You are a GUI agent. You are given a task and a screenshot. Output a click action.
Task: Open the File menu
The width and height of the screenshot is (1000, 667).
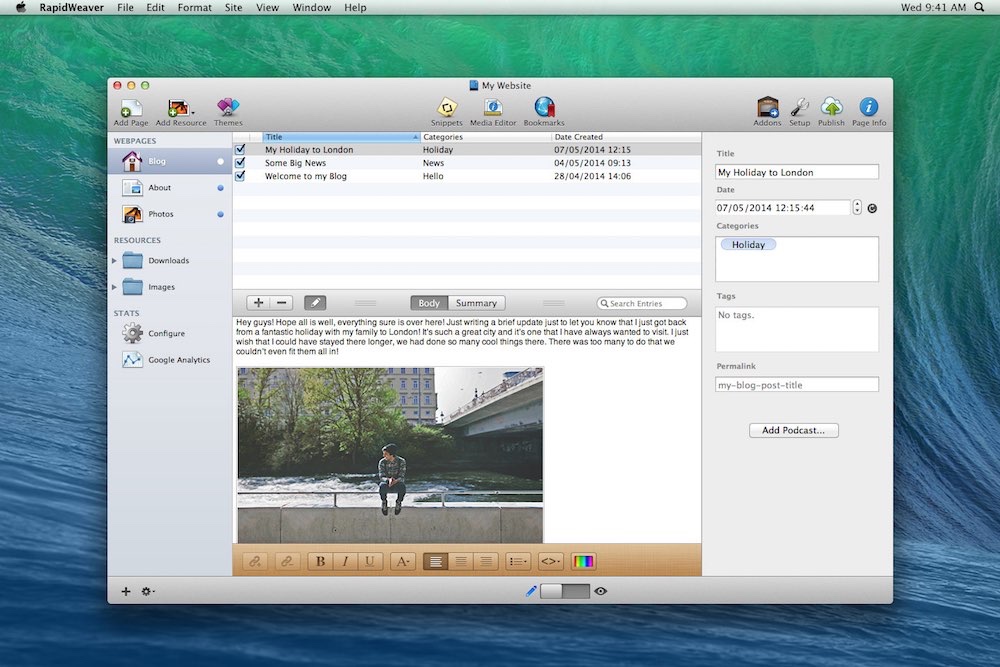click(126, 8)
